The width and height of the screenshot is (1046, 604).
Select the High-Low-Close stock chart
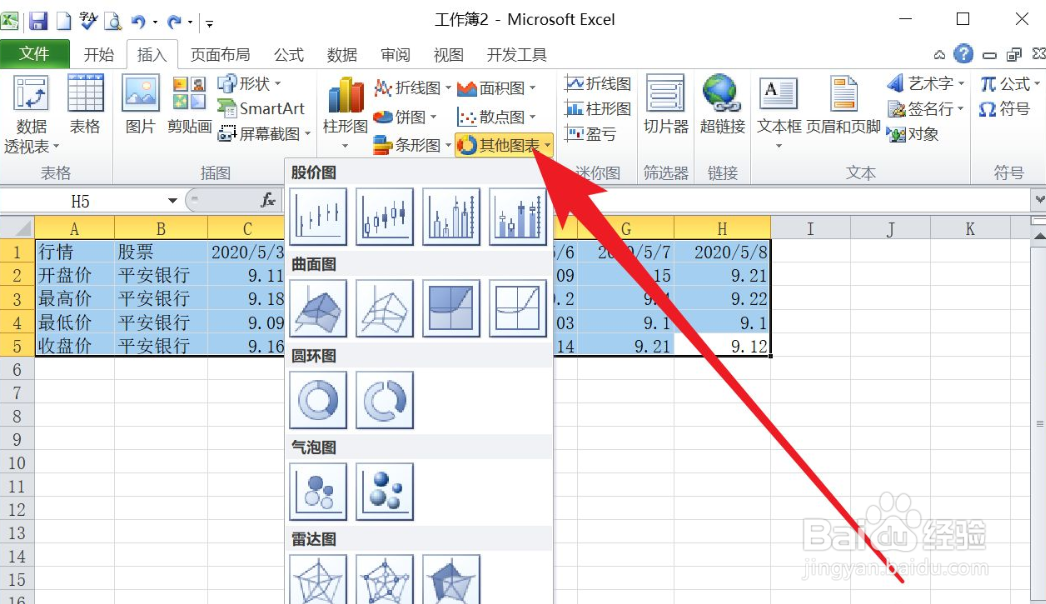click(318, 216)
